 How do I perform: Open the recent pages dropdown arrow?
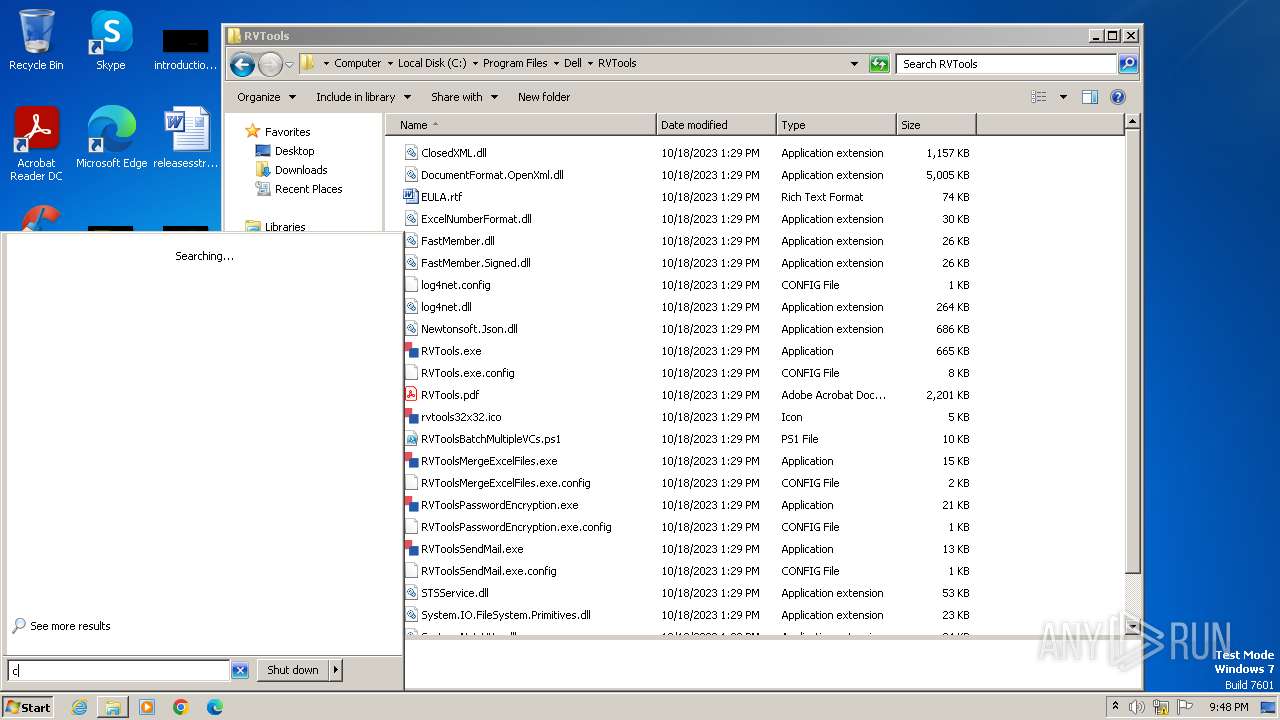(x=290, y=64)
